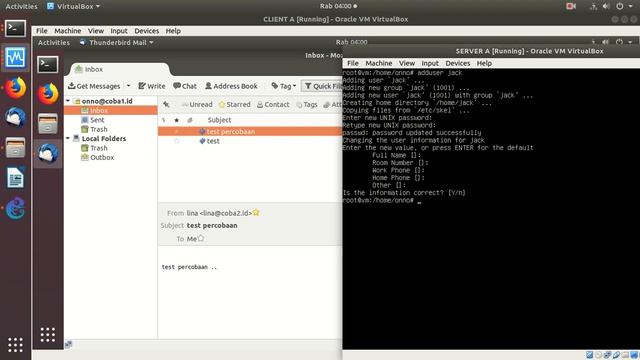Show host applications grid
Image resolution: width=640 pixels, height=360 pixels.
(x=16, y=345)
